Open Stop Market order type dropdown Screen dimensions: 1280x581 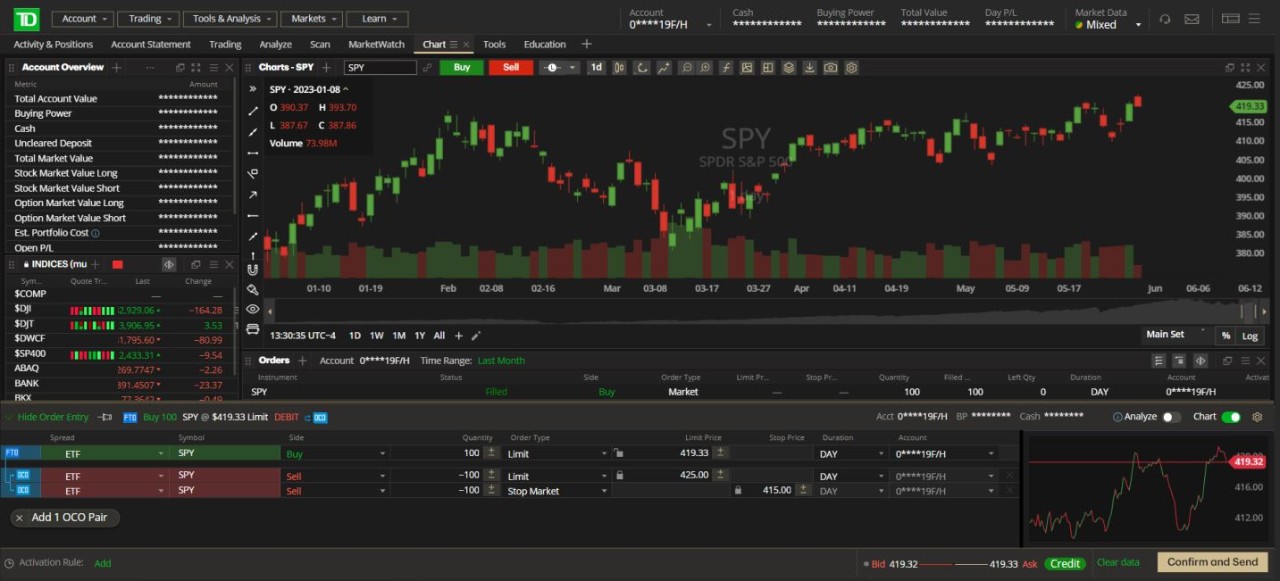pyautogui.click(x=556, y=491)
